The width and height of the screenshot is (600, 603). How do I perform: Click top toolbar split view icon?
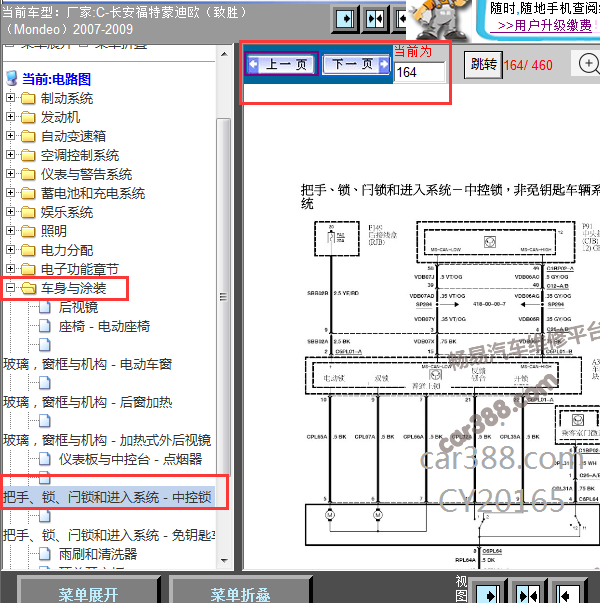375,18
